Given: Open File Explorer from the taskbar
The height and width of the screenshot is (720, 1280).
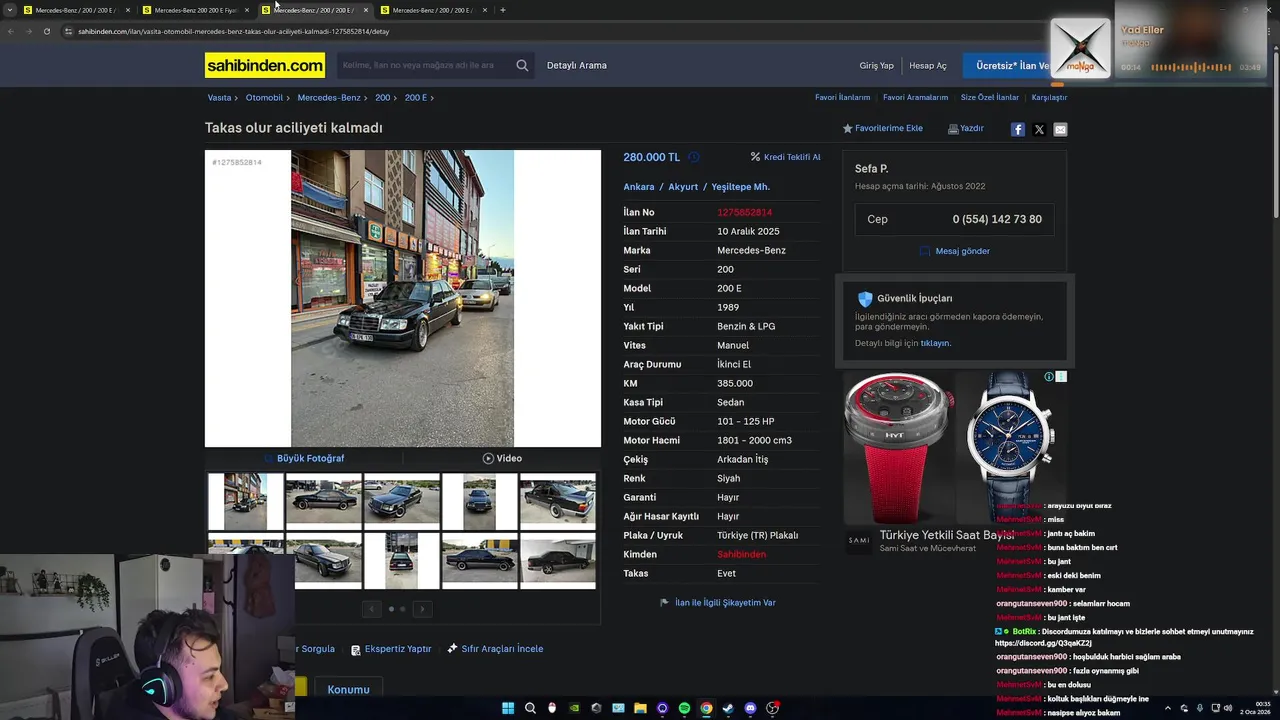Looking at the screenshot, I should click(640, 708).
